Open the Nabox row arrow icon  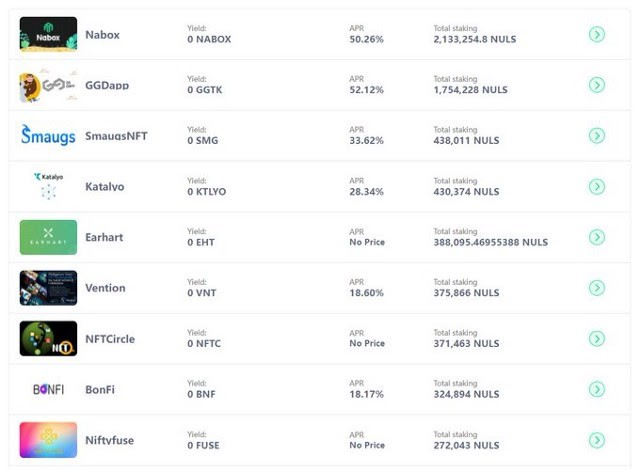597,34
